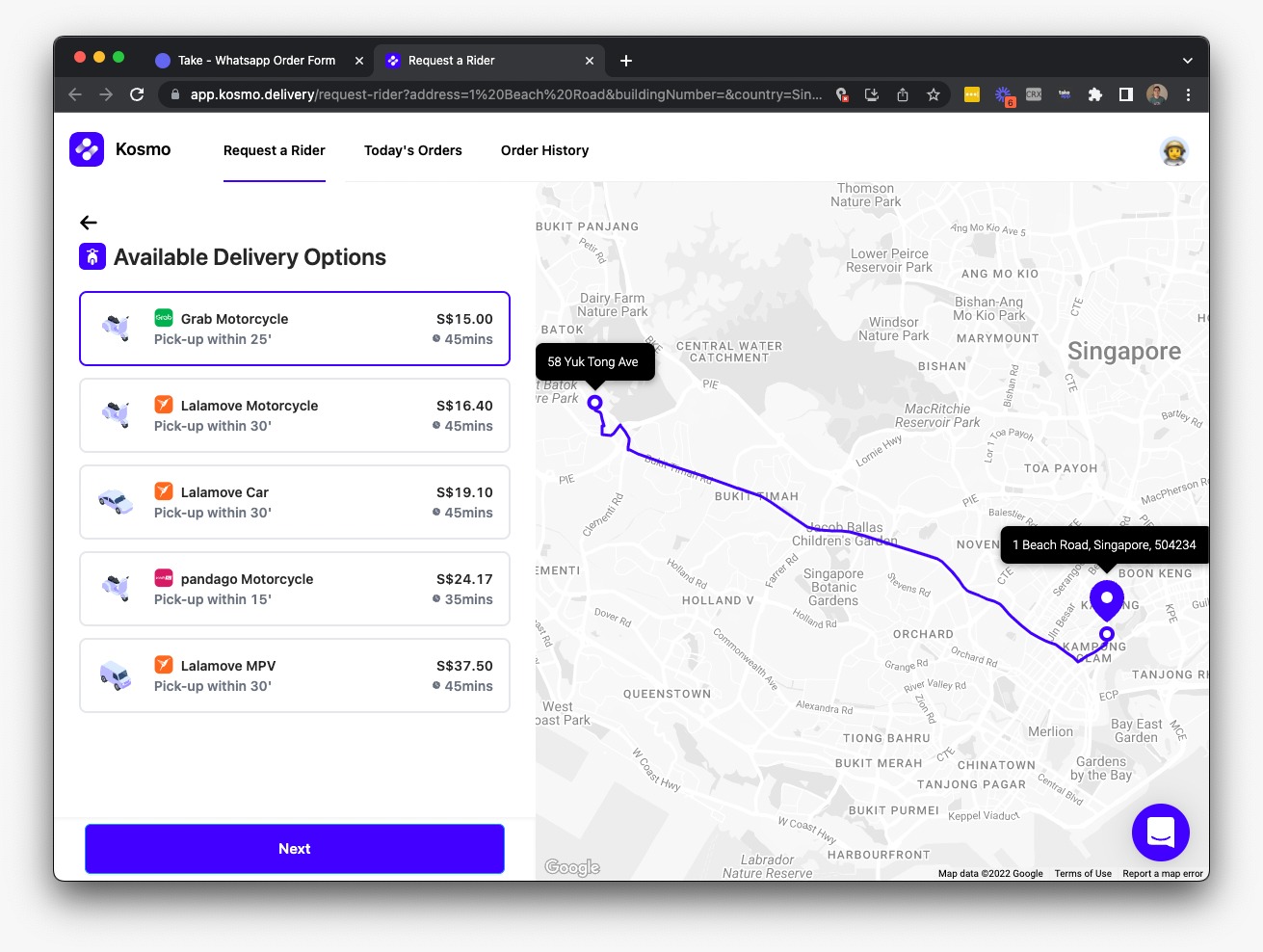The height and width of the screenshot is (952, 1263).
Task: Click the origin marker at Yuk Tong Ave
Action: pos(595,403)
